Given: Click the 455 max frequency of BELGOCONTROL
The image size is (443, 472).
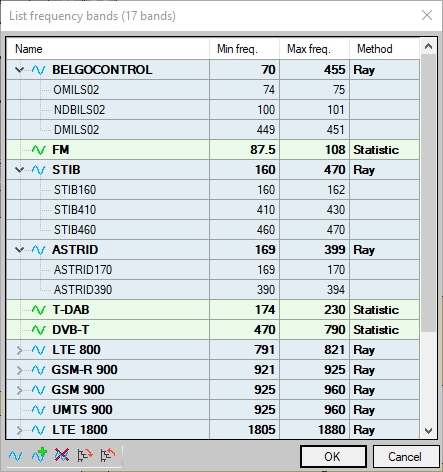Looking at the screenshot, I should click(335, 70).
